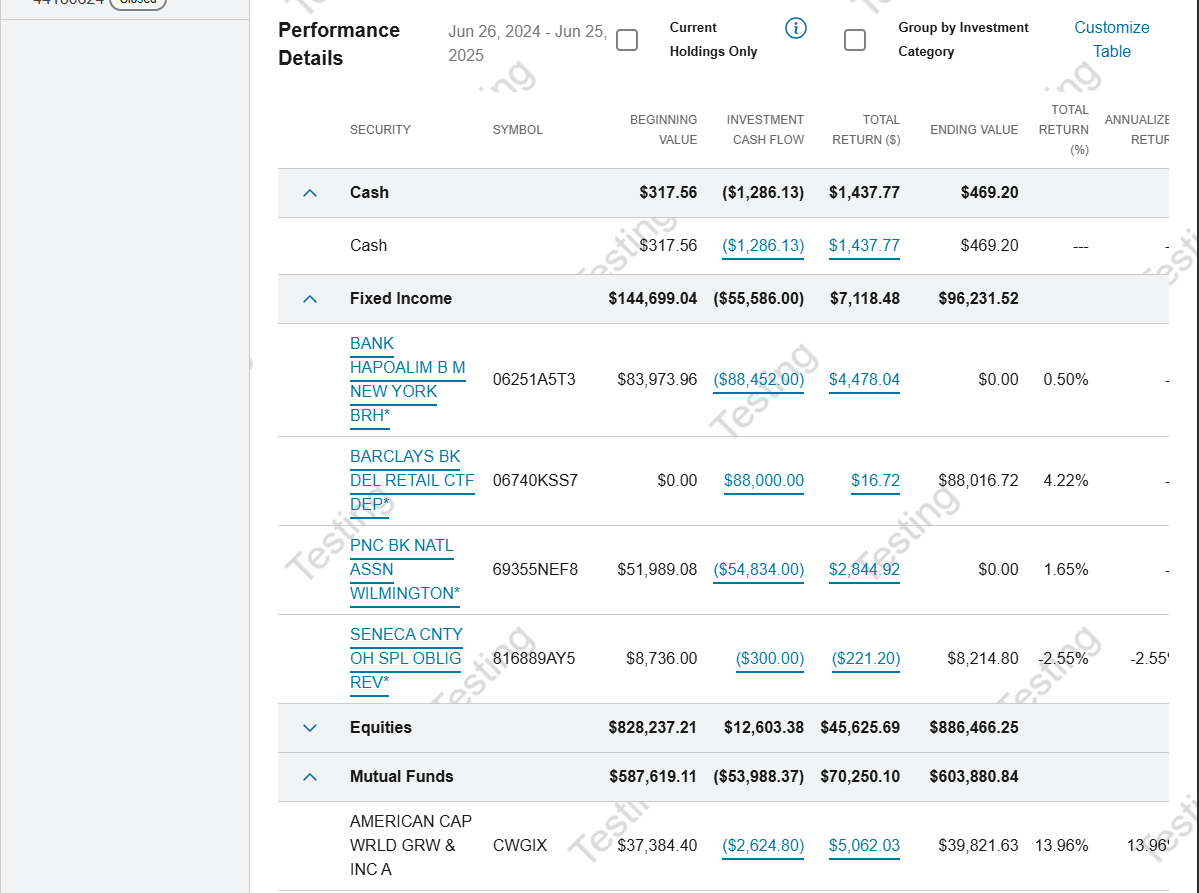
Task: Enable Current Holdings Only checkbox
Action: pyautogui.click(x=627, y=40)
